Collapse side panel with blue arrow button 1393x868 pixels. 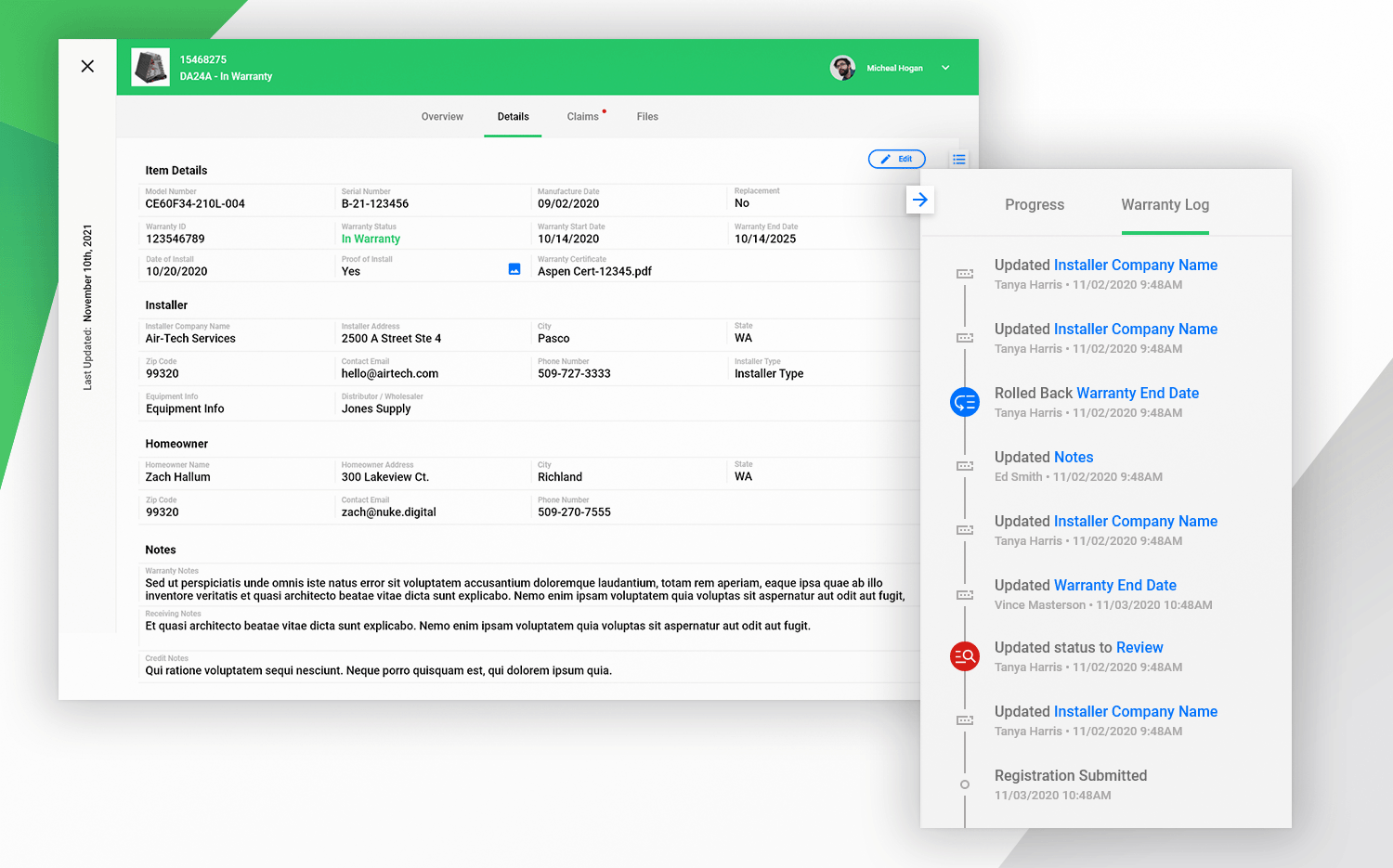pos(919,200)
